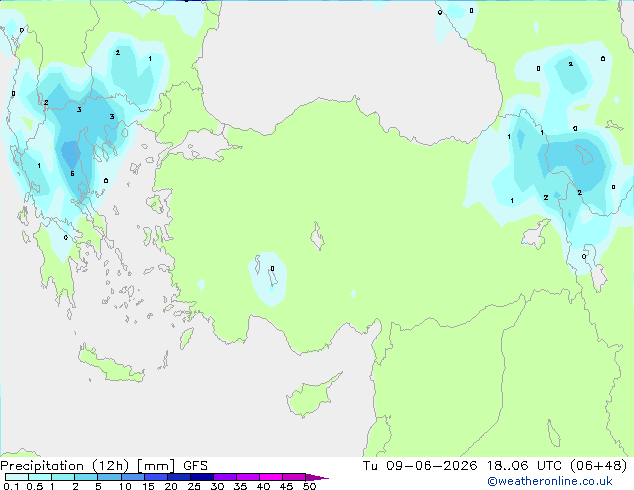Click the '45' legend scale label
The image size is (634, 490).
pyautogui.click(x=286, y=486)
